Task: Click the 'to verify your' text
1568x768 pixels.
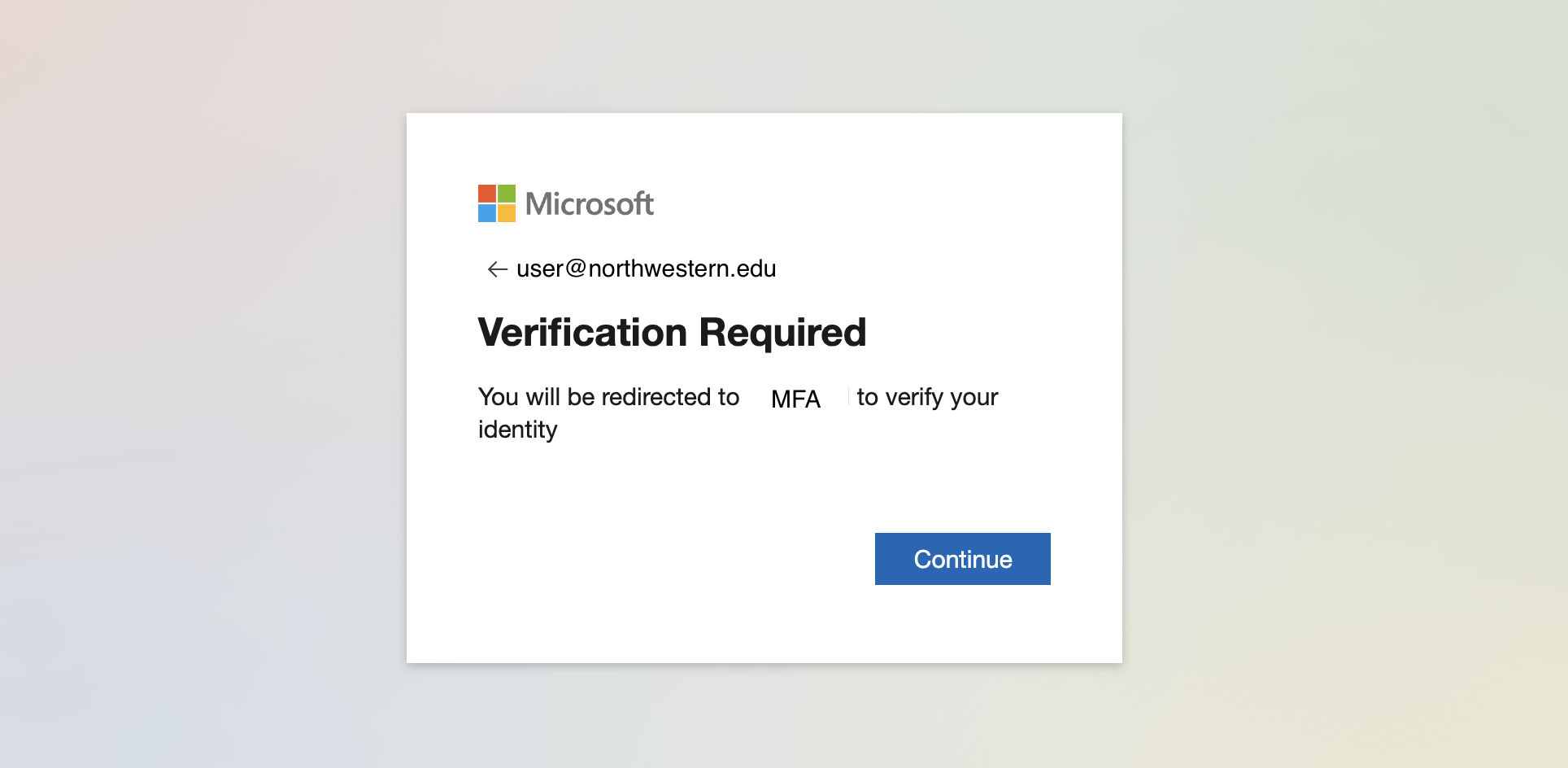Action: click(927, 397)
